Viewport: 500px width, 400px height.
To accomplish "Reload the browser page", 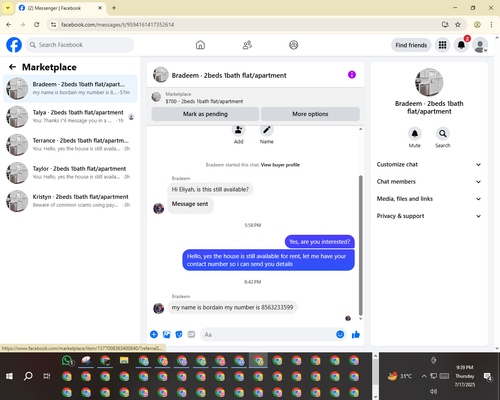I will click(37, 25).
